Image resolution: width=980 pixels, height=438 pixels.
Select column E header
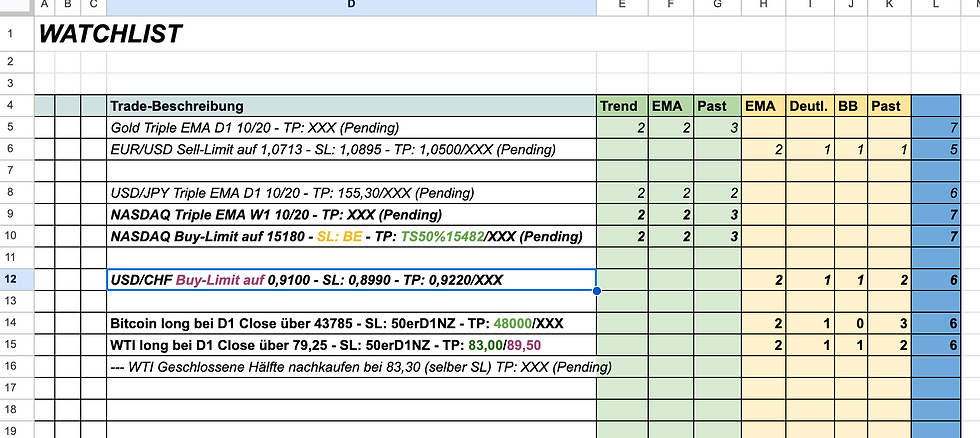622,5
